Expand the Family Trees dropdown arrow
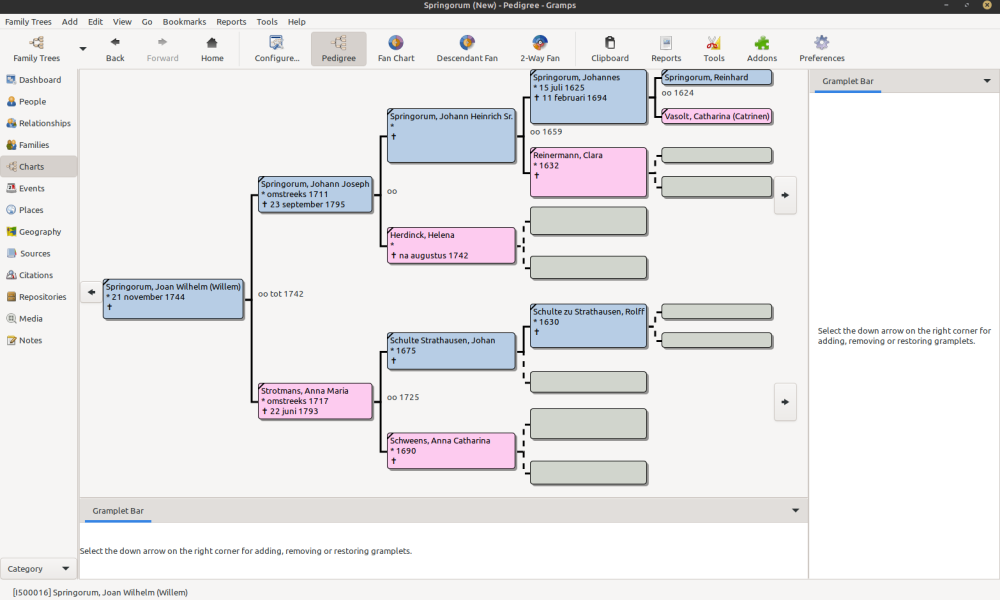 [x=83, y=48]
